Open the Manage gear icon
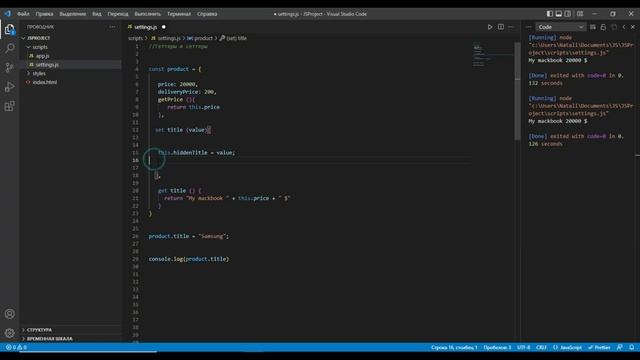Image resolution: width=640 pixels, height=360 pixels. (x=9, y=333)
